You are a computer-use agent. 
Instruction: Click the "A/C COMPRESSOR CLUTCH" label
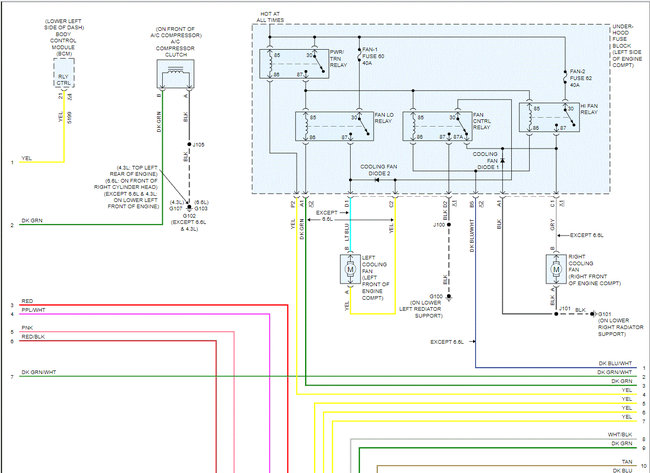click(176, 48)
